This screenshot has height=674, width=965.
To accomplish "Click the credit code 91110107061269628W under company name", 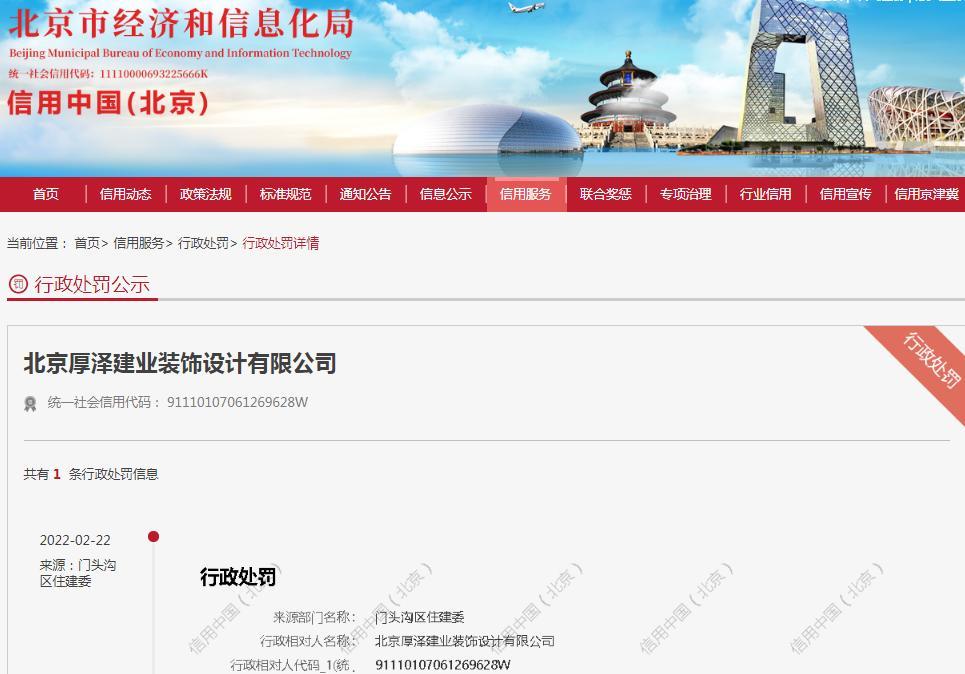I will pos(237,403).
